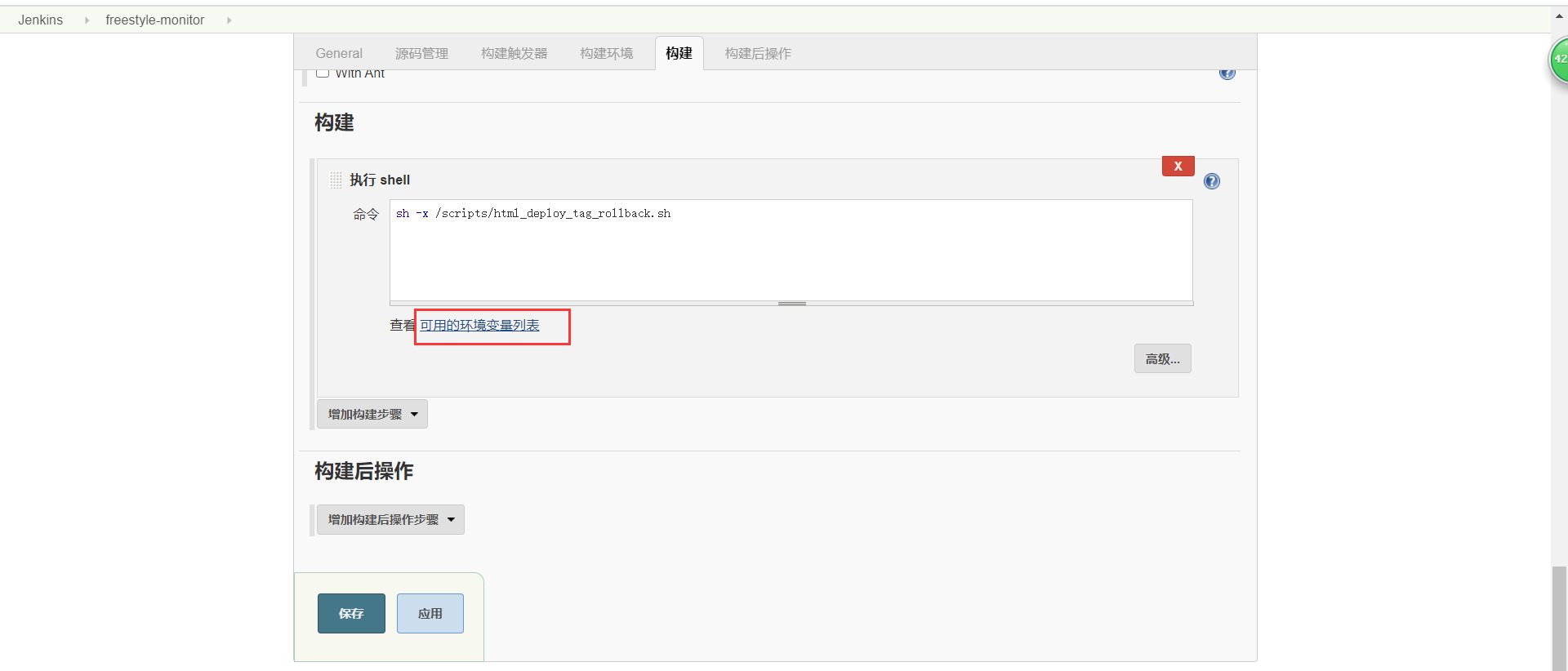Image resolution: width=1568 pixels, height=671 pixels.
Task: Open the breadcrumb arrow after Jenkins
Action: (87, 20)
